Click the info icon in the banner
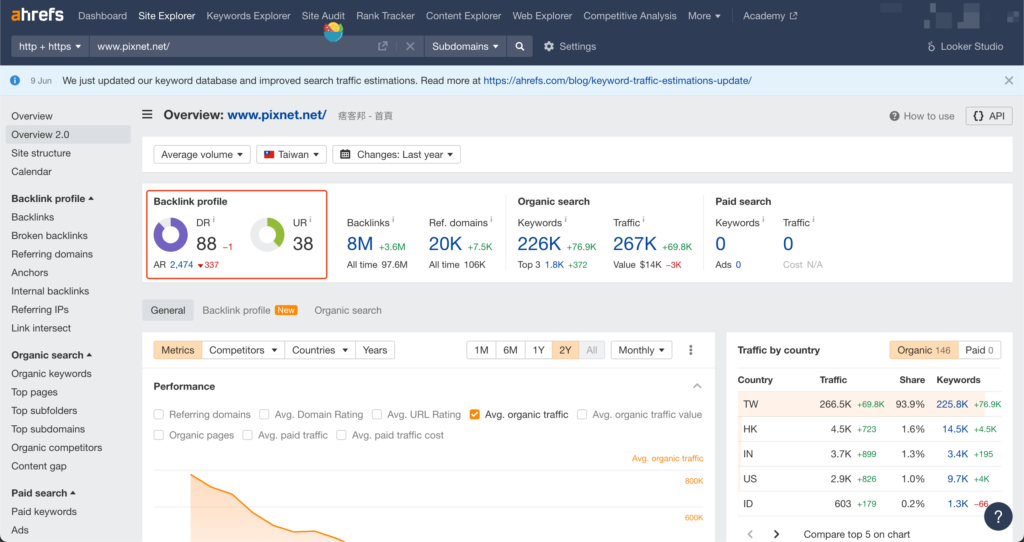The image size is (1024, 542). [x=15, y=80]
